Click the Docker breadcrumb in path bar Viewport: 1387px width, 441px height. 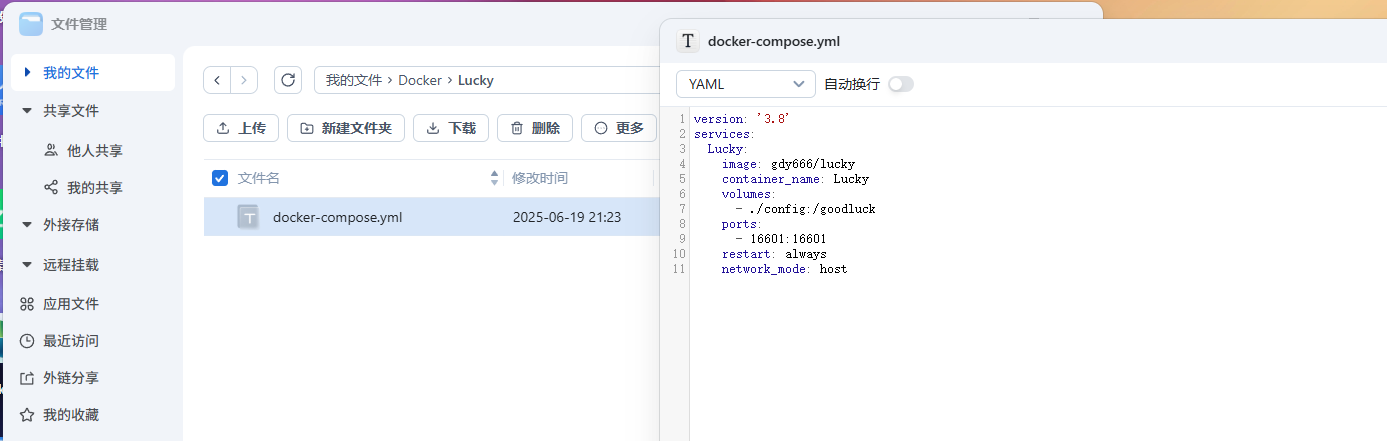tap(420, 80)
